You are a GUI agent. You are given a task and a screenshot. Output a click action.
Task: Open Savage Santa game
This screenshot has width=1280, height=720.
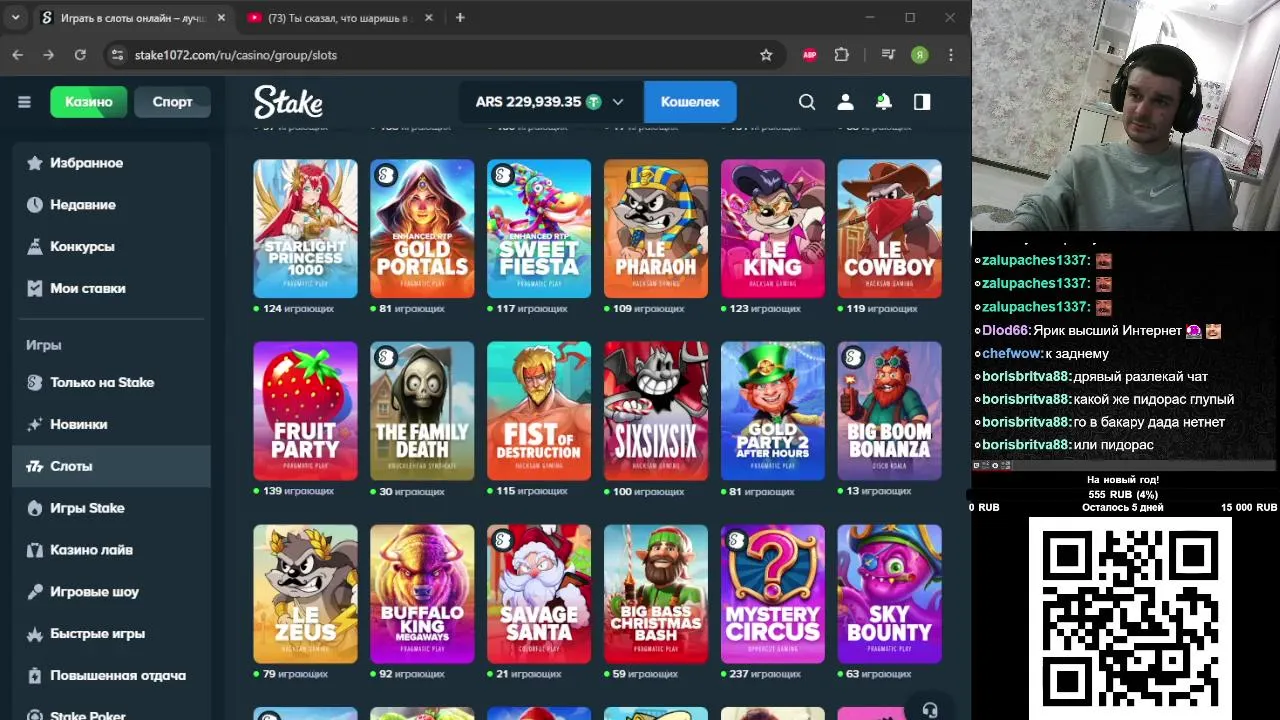point(539,594)
